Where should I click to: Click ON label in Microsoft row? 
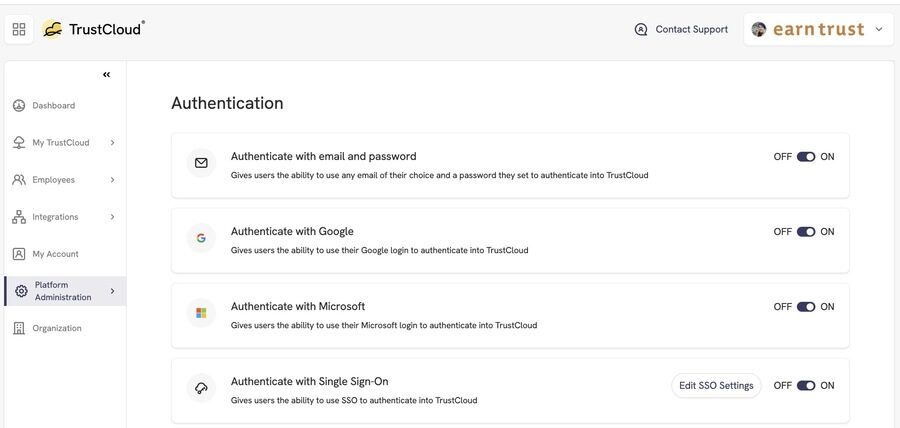pyautogui.click(x=827, y=307)
